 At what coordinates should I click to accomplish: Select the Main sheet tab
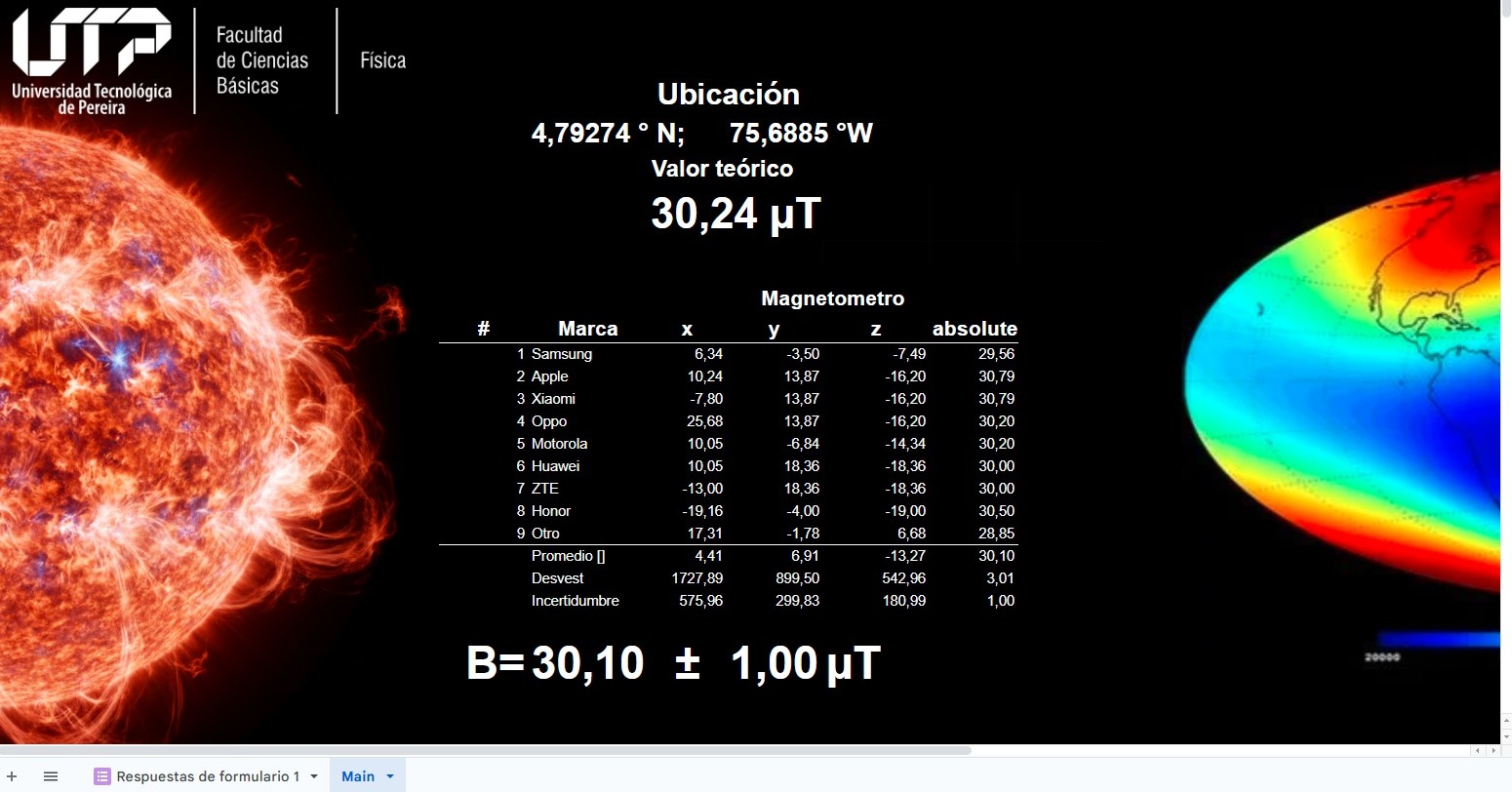(358, 776)
